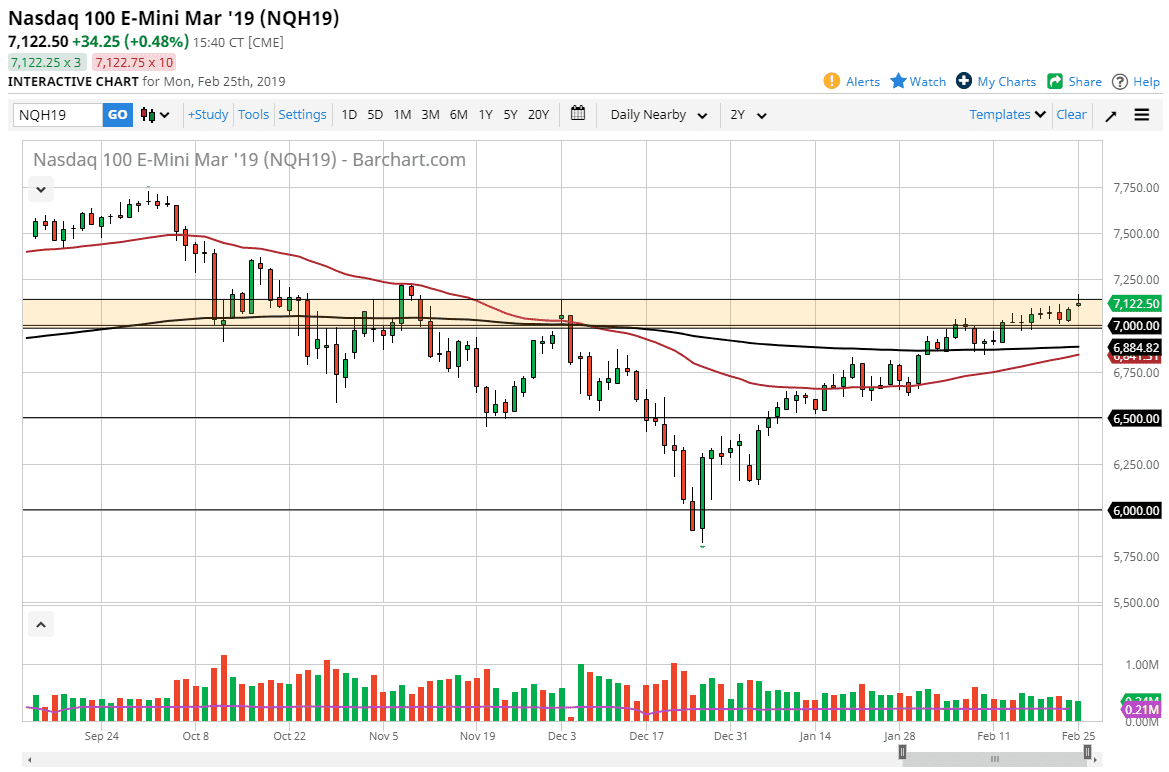Screen dimensions: 1169x772
Task: Open the calendar date selector
Action: (577, 114)
